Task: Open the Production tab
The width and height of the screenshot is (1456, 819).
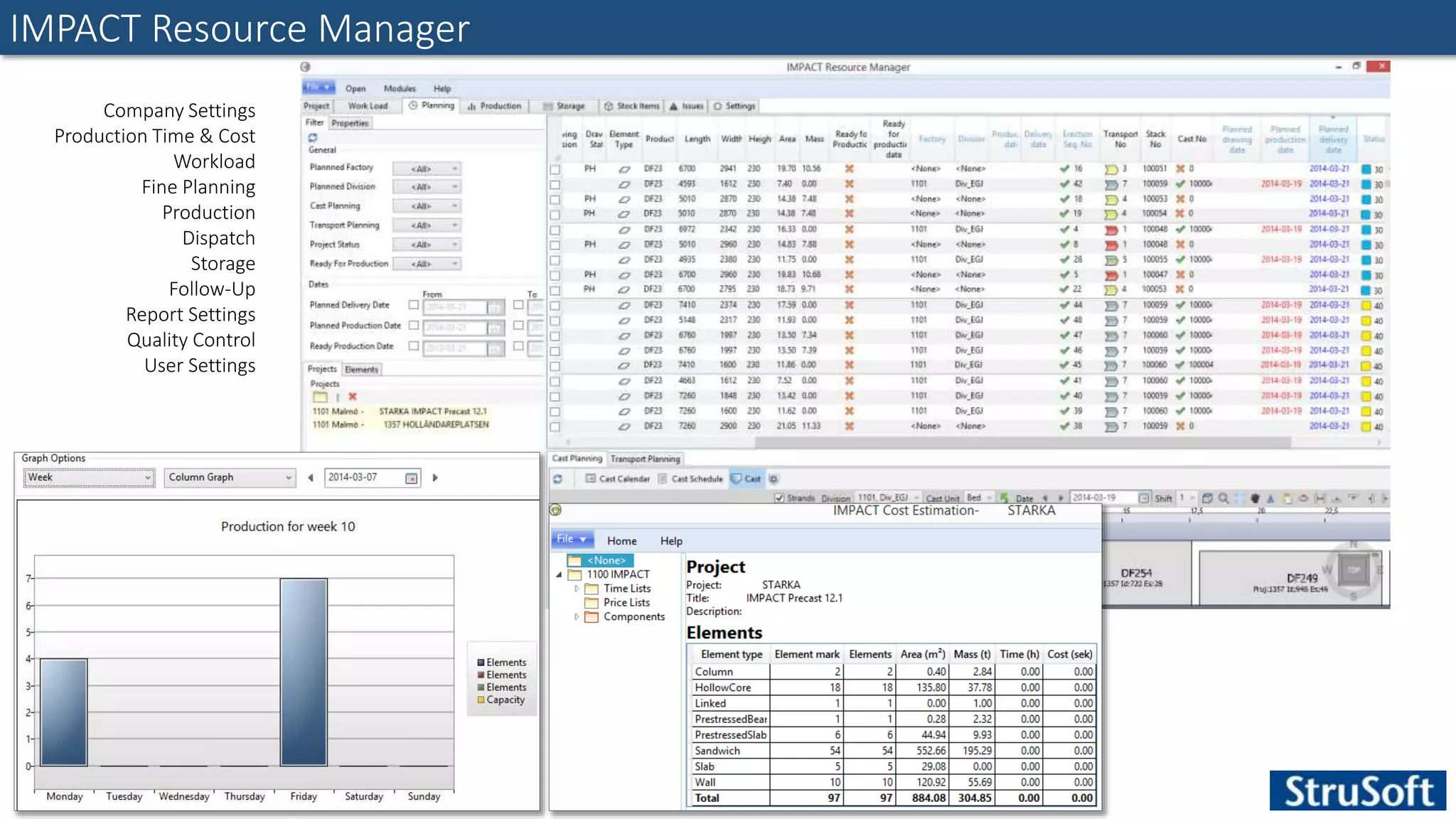Action: tap(494, 106)
